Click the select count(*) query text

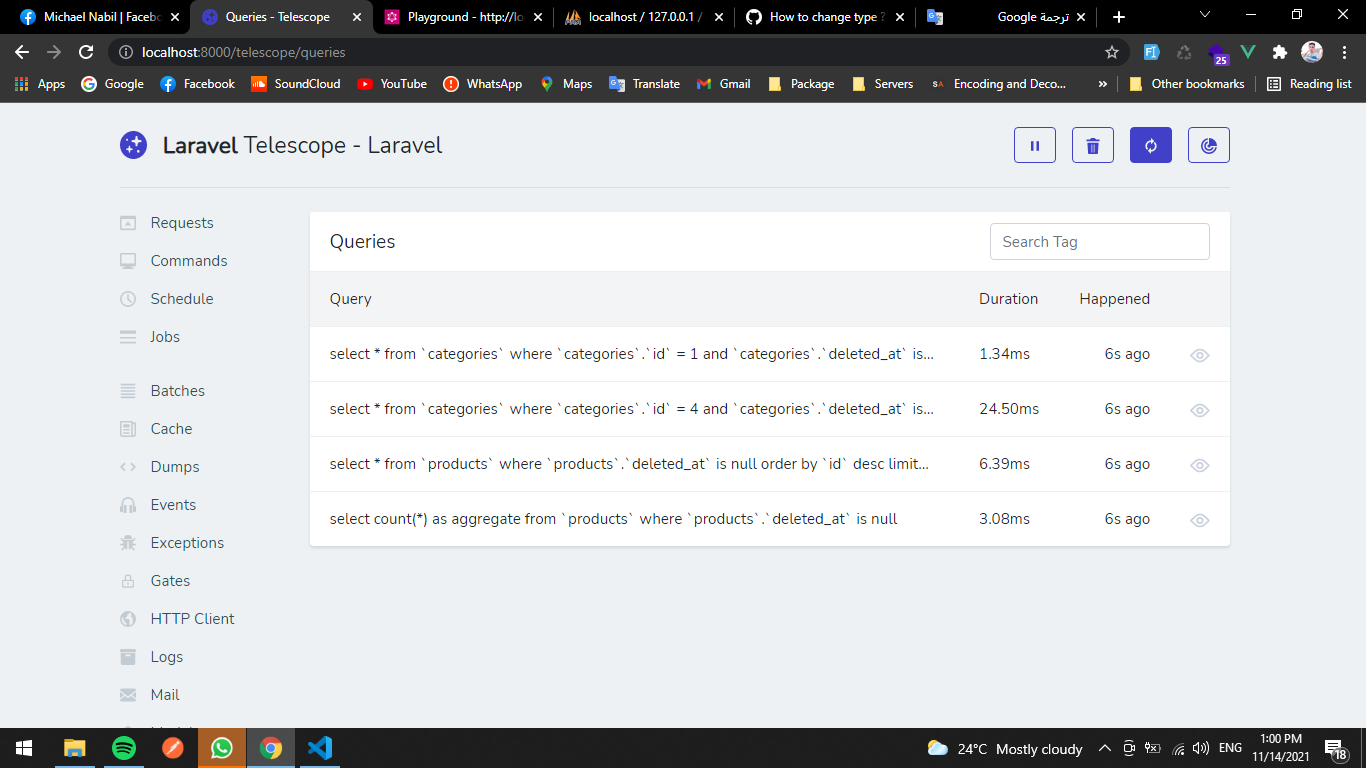point(613,519)
